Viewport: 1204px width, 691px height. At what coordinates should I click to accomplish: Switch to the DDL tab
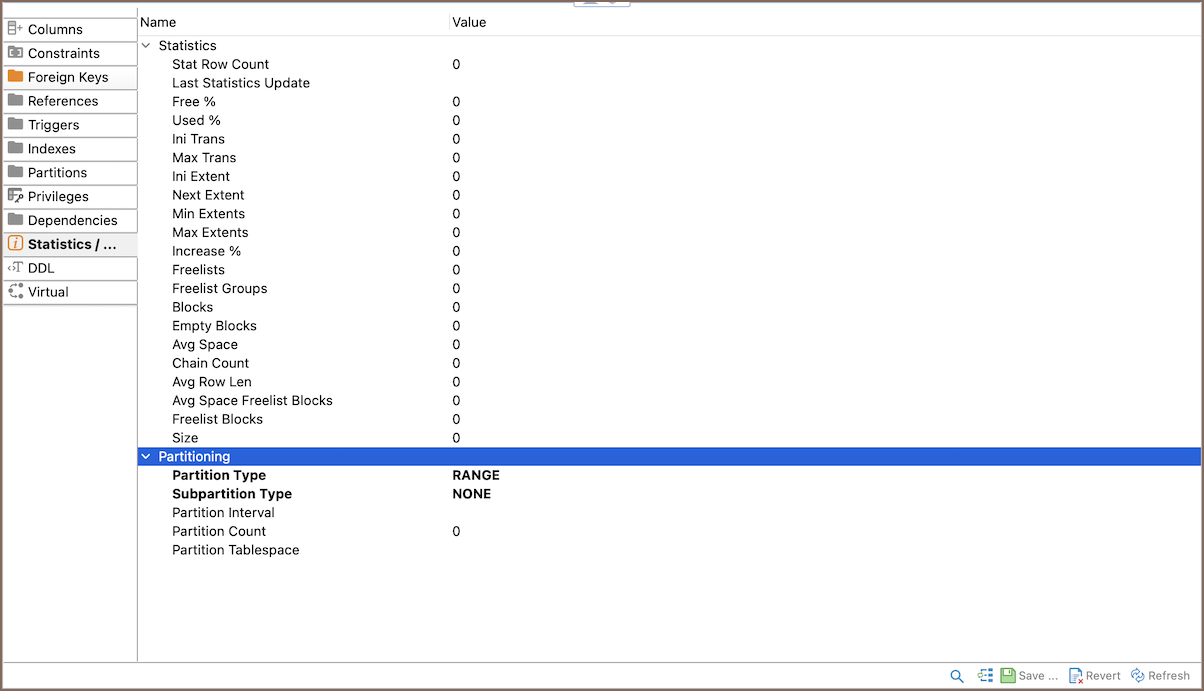[41, 268]
